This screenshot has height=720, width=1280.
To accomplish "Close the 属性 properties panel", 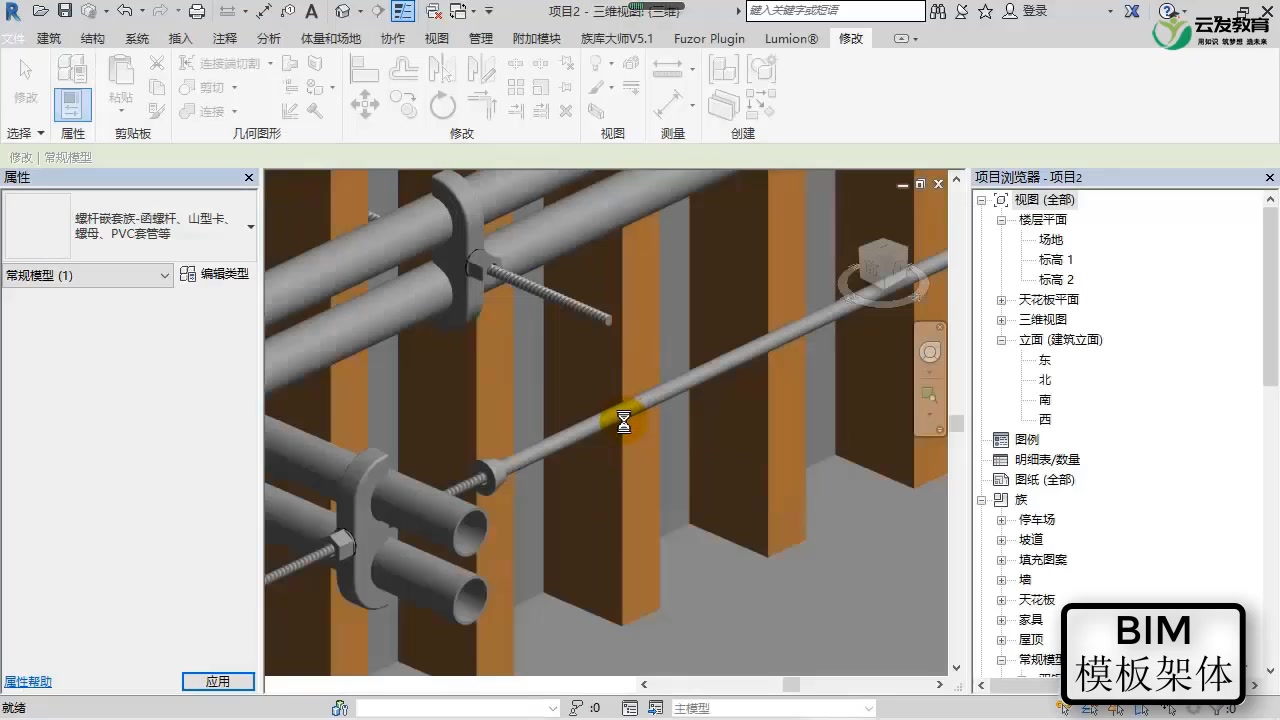I will coord(249,178).
